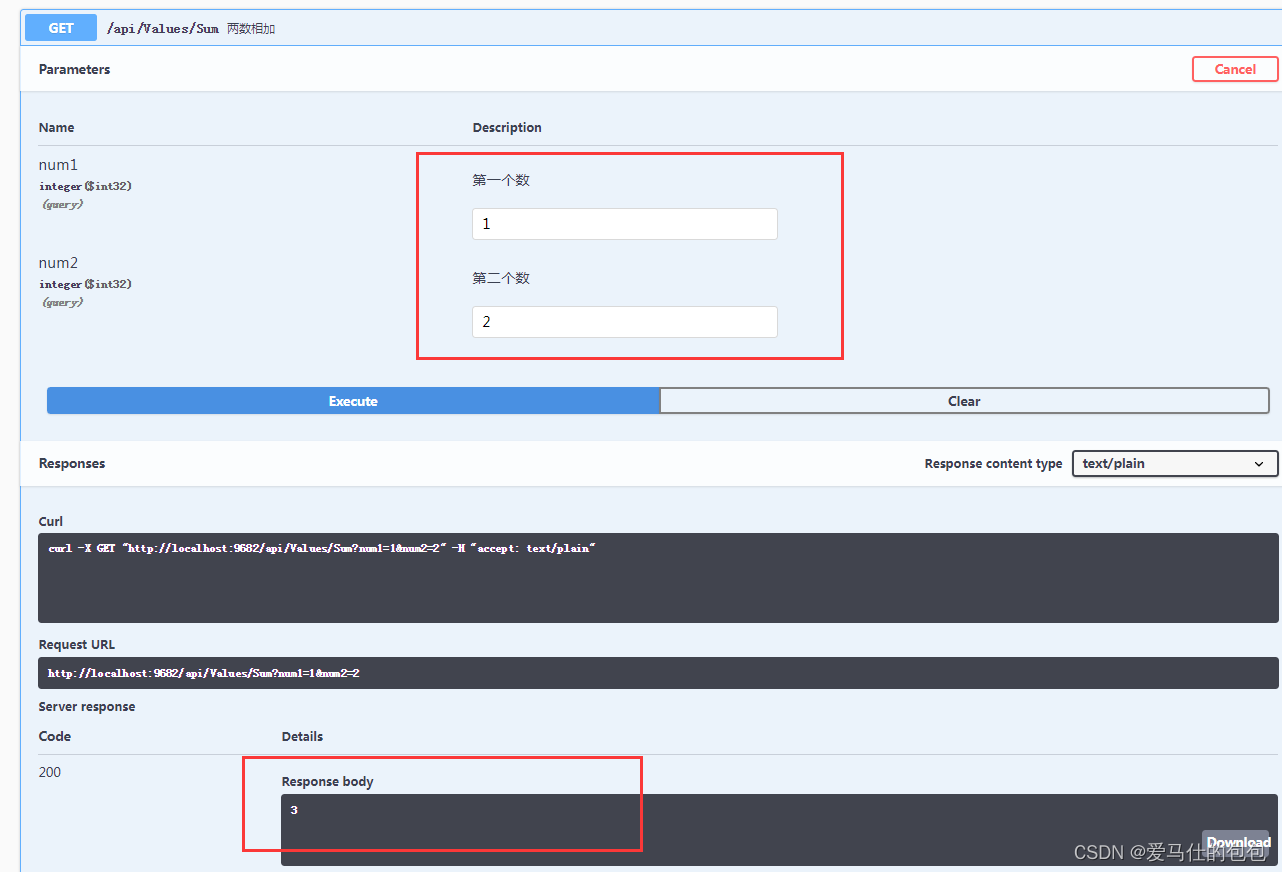Click the Response body label

(328, 781)
